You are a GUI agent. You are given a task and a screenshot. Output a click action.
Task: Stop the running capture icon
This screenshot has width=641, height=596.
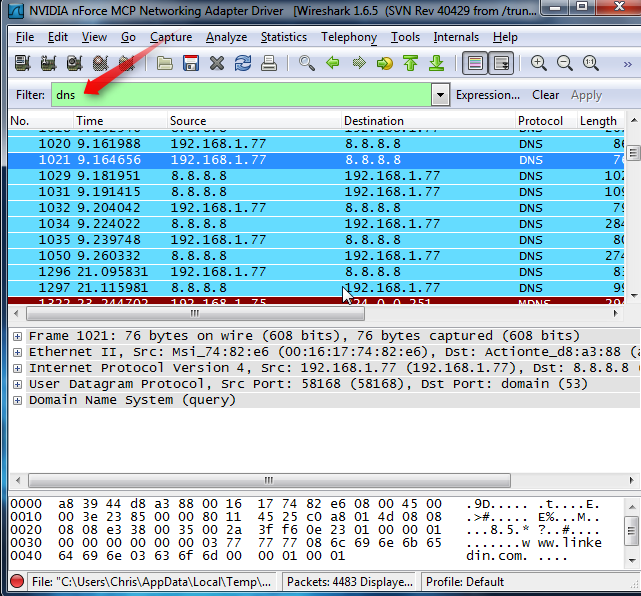point(101,63)
